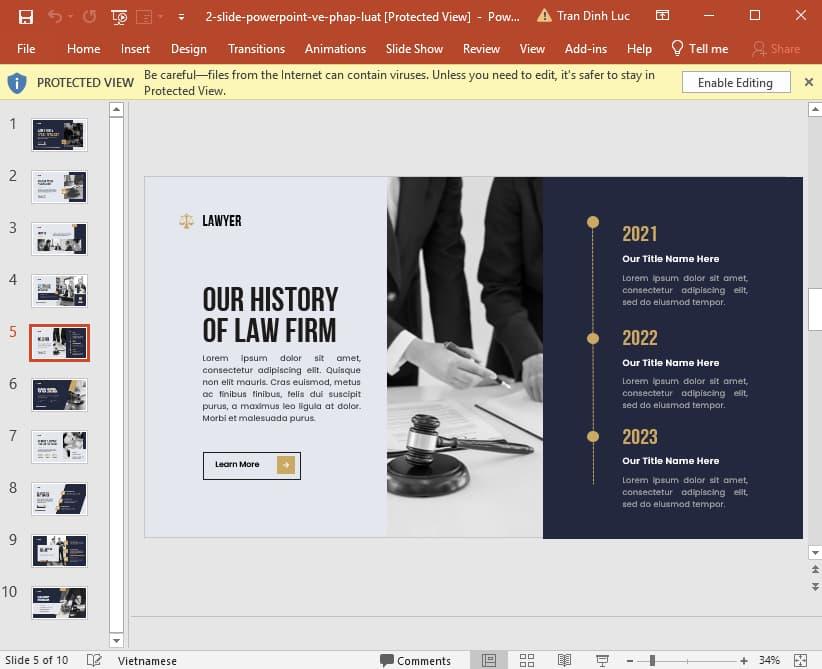
Task: Click the Undo icon
Action: 56,16
